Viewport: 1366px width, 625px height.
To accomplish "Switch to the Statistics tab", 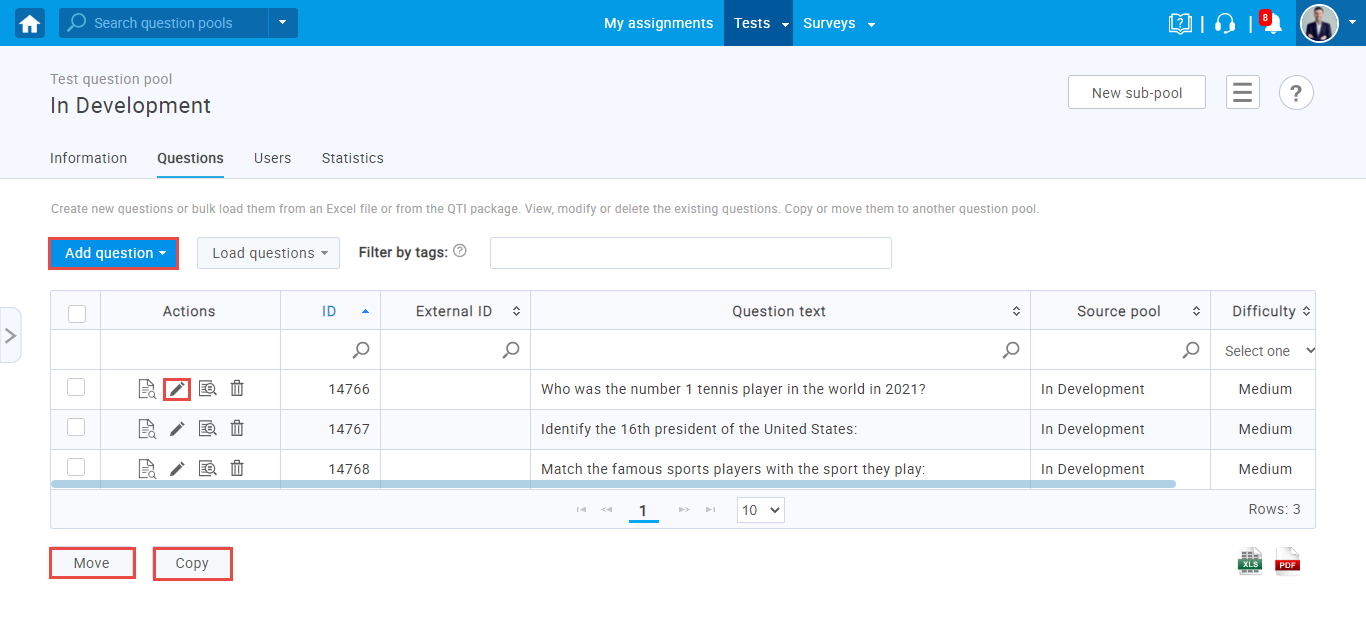I will click(352, 158).
